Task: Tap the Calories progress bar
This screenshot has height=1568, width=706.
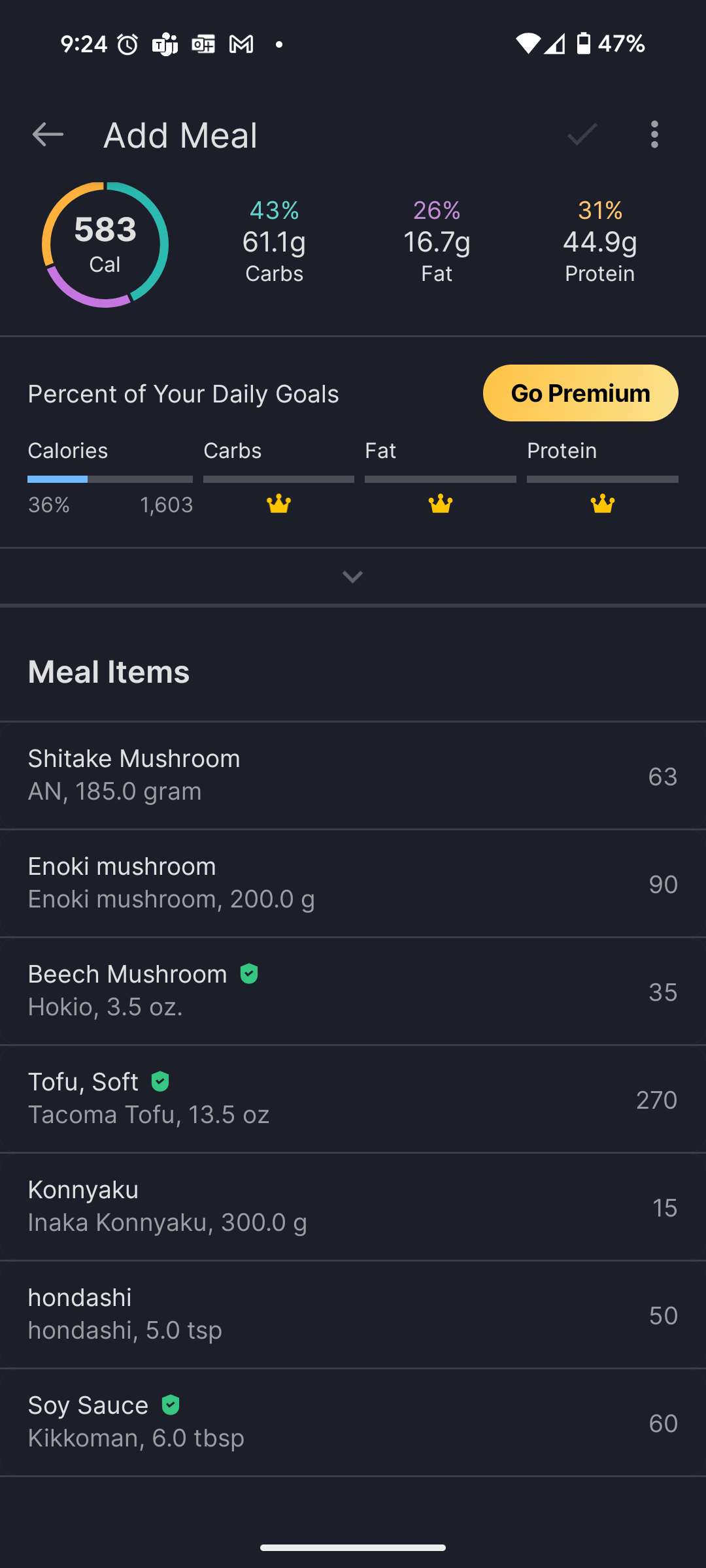Action: point(110,479)
